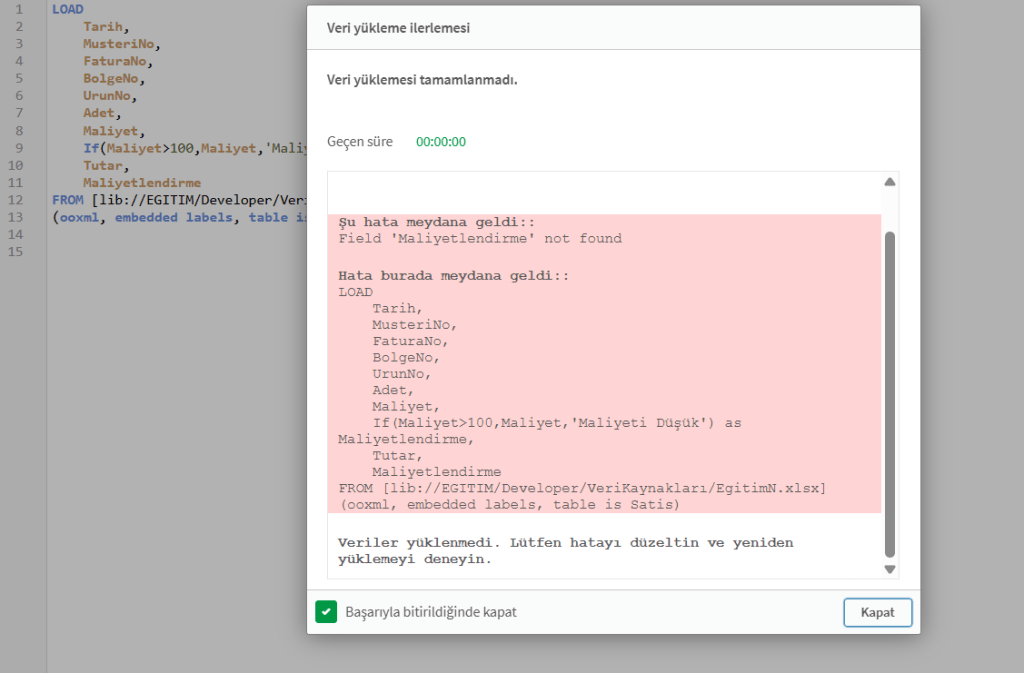The width and height of the screenshot is (1024, 673).
Task: Click Maliyetlendirme on editor line 11
Action: (142, 183)
